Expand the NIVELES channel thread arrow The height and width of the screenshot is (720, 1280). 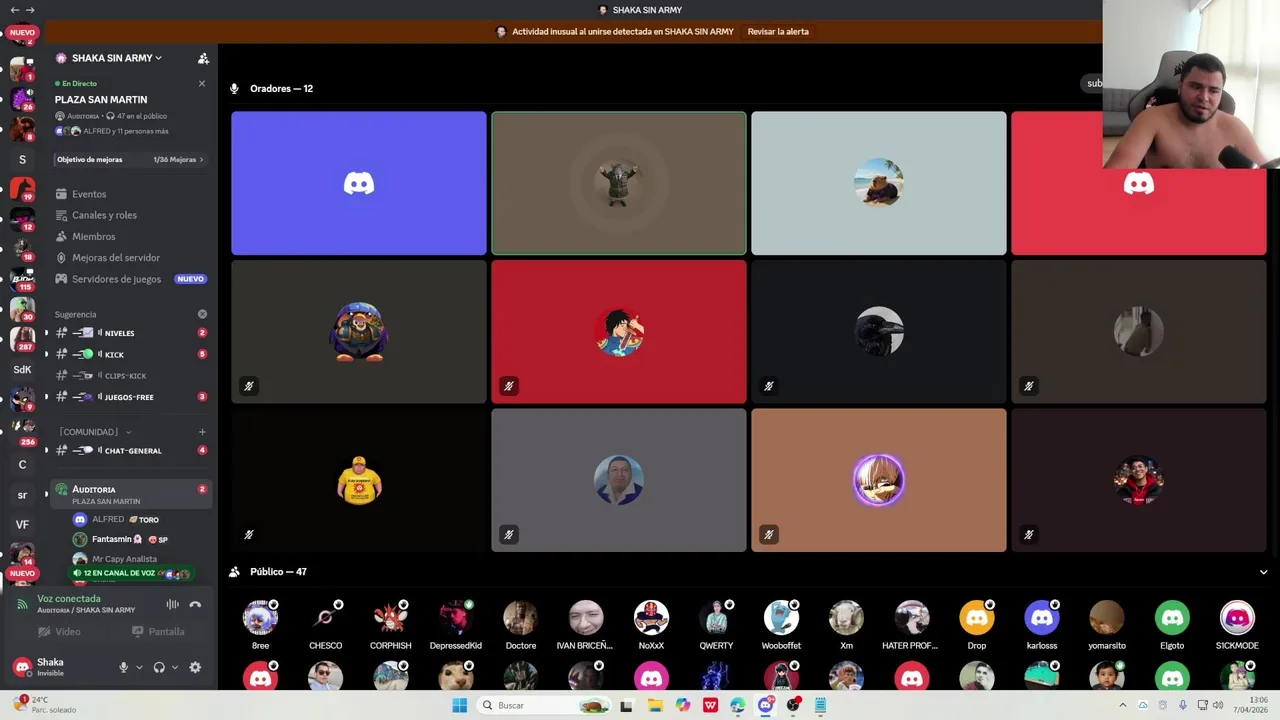pyautogui.click(x=46, y=333)
